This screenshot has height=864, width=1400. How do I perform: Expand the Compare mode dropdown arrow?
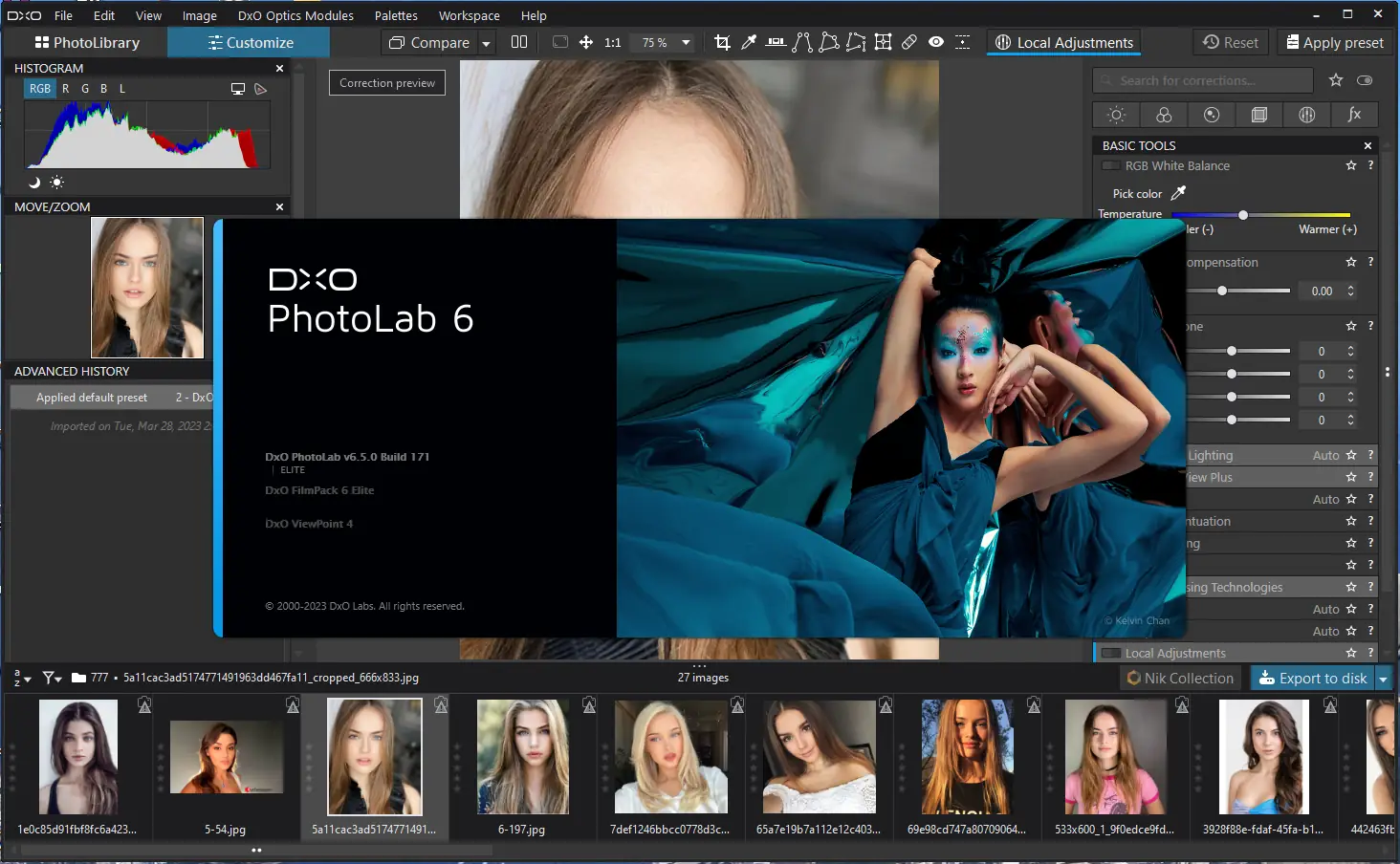486,43
